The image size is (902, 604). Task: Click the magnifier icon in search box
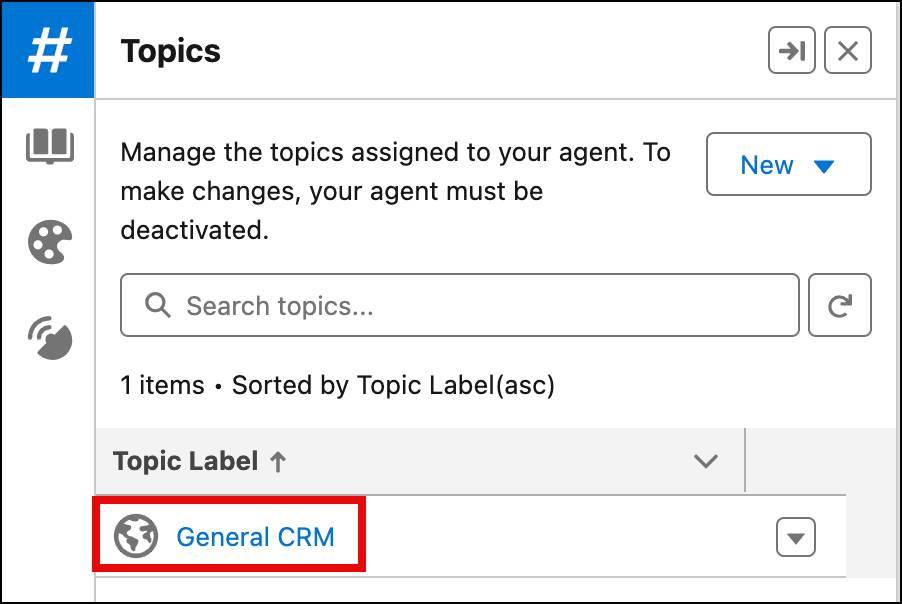coord(158,305)
